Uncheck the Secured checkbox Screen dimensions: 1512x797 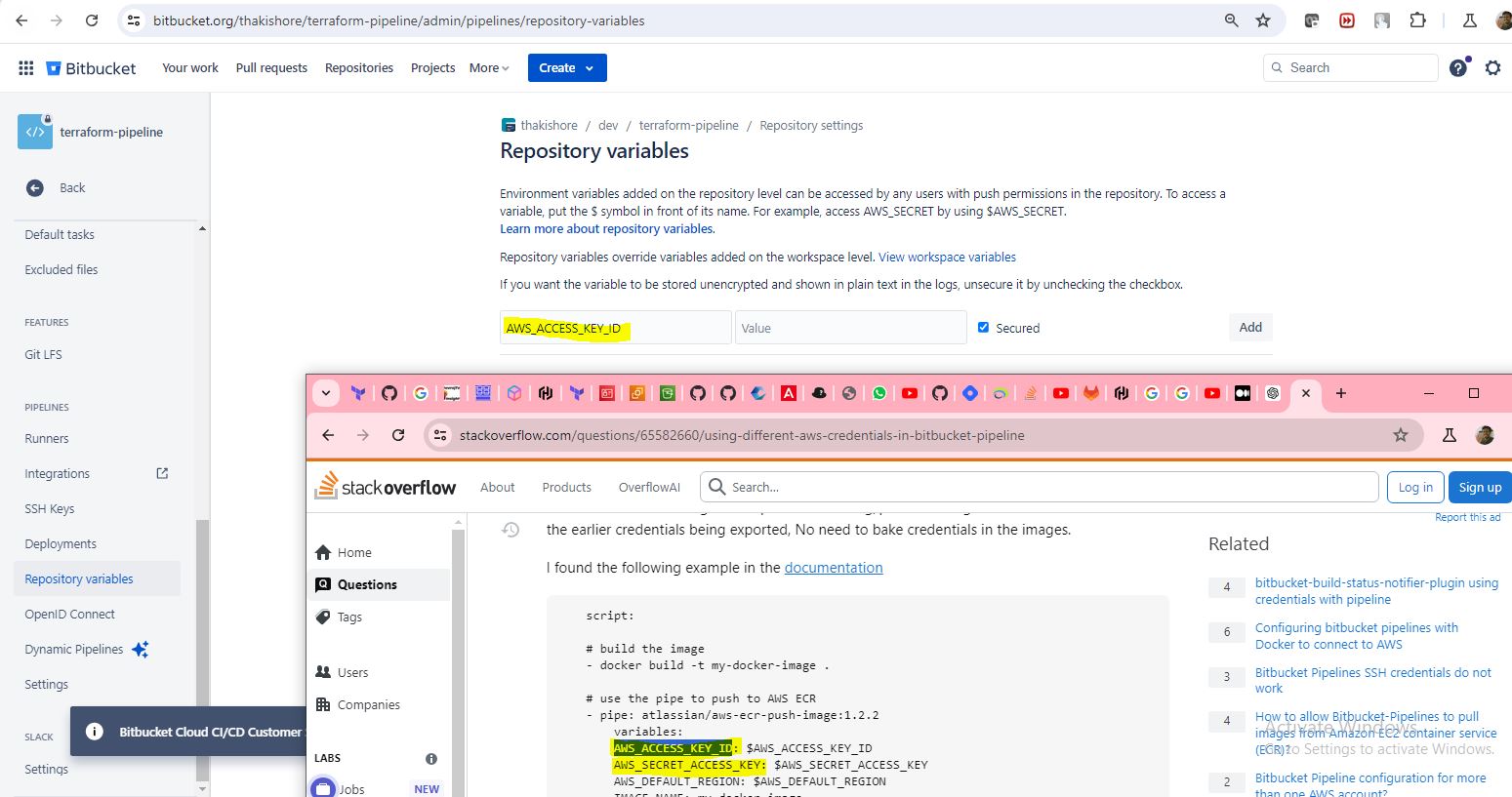(x=984, y=328)
